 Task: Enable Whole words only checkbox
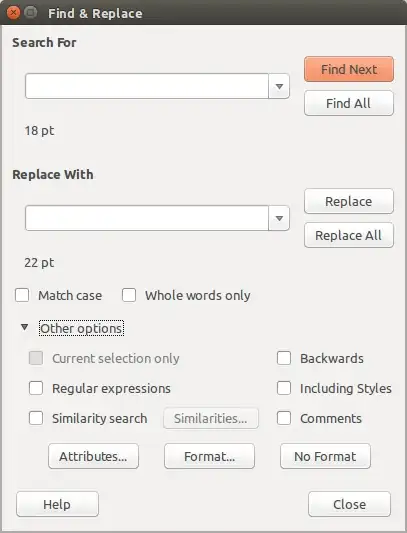click(129, 295)
